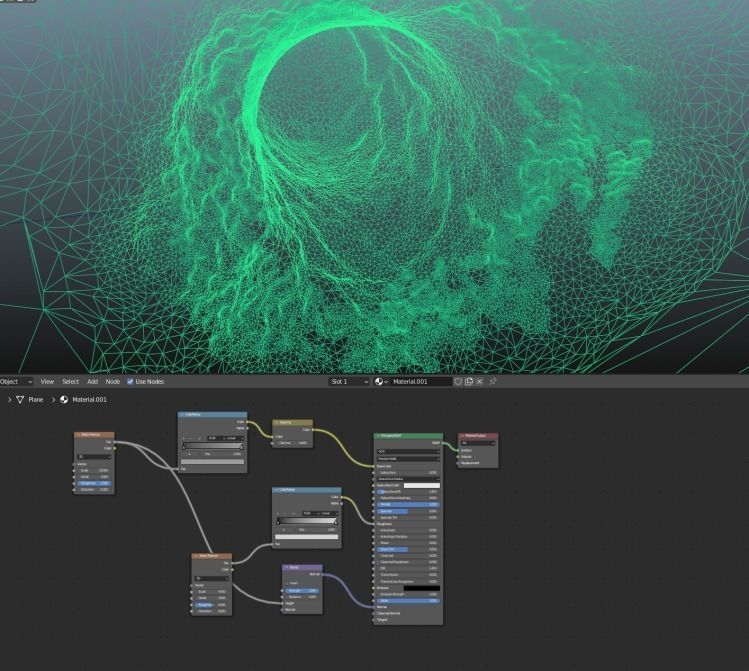
Task: Click the BSDF output socket
Action: coord(443,443)
